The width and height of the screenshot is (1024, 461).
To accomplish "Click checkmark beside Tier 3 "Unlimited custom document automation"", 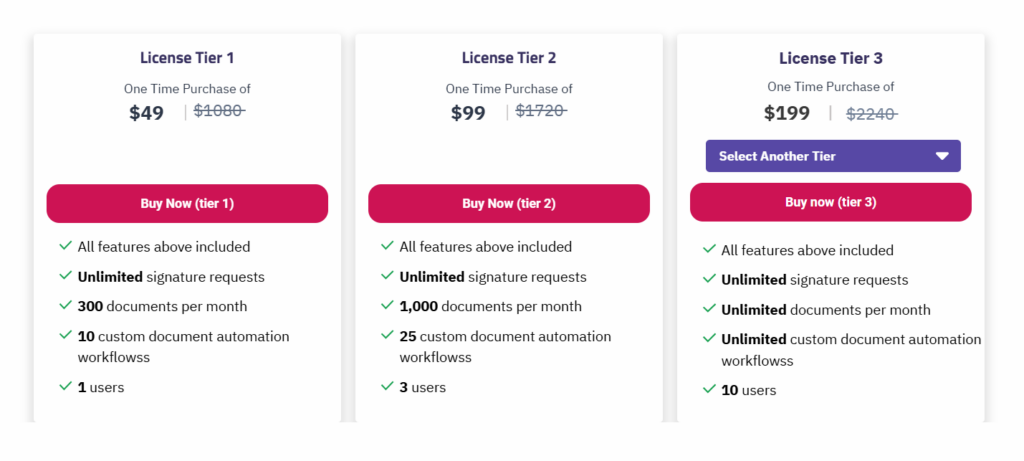I will [709, 338].
